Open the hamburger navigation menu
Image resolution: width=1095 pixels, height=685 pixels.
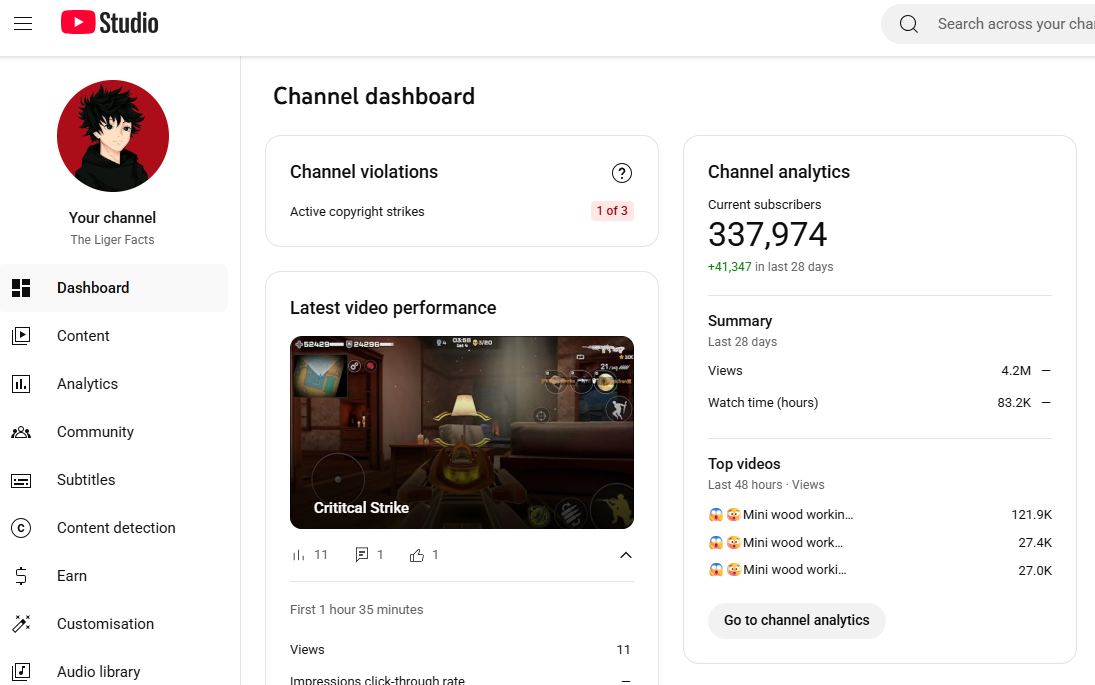click(x=23, y=24)
